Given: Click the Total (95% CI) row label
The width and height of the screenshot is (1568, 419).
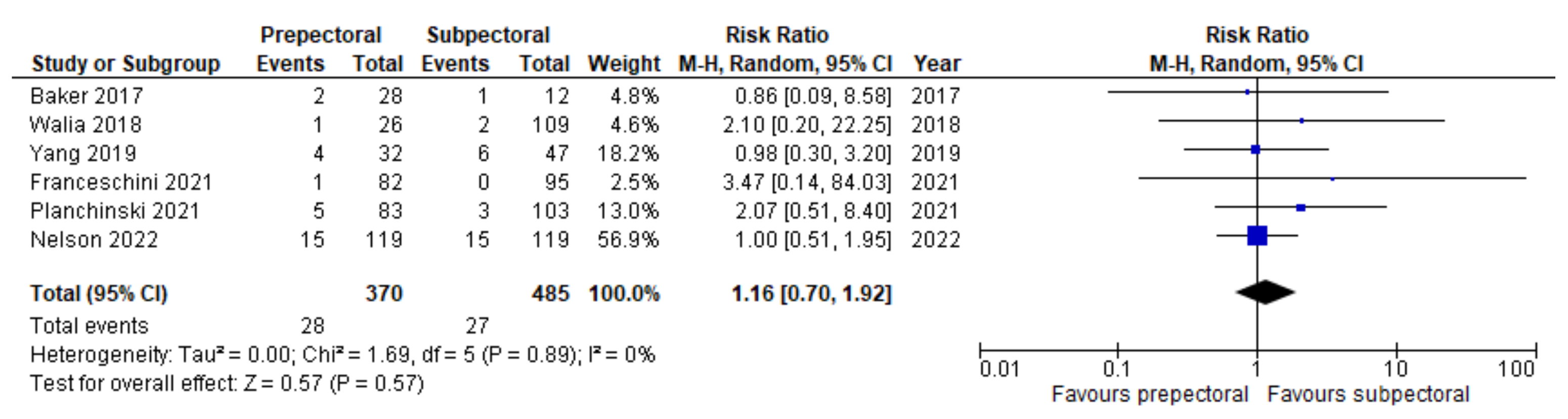Looking at the screenshot, I should pyautogui.click(x=99, y=294).
